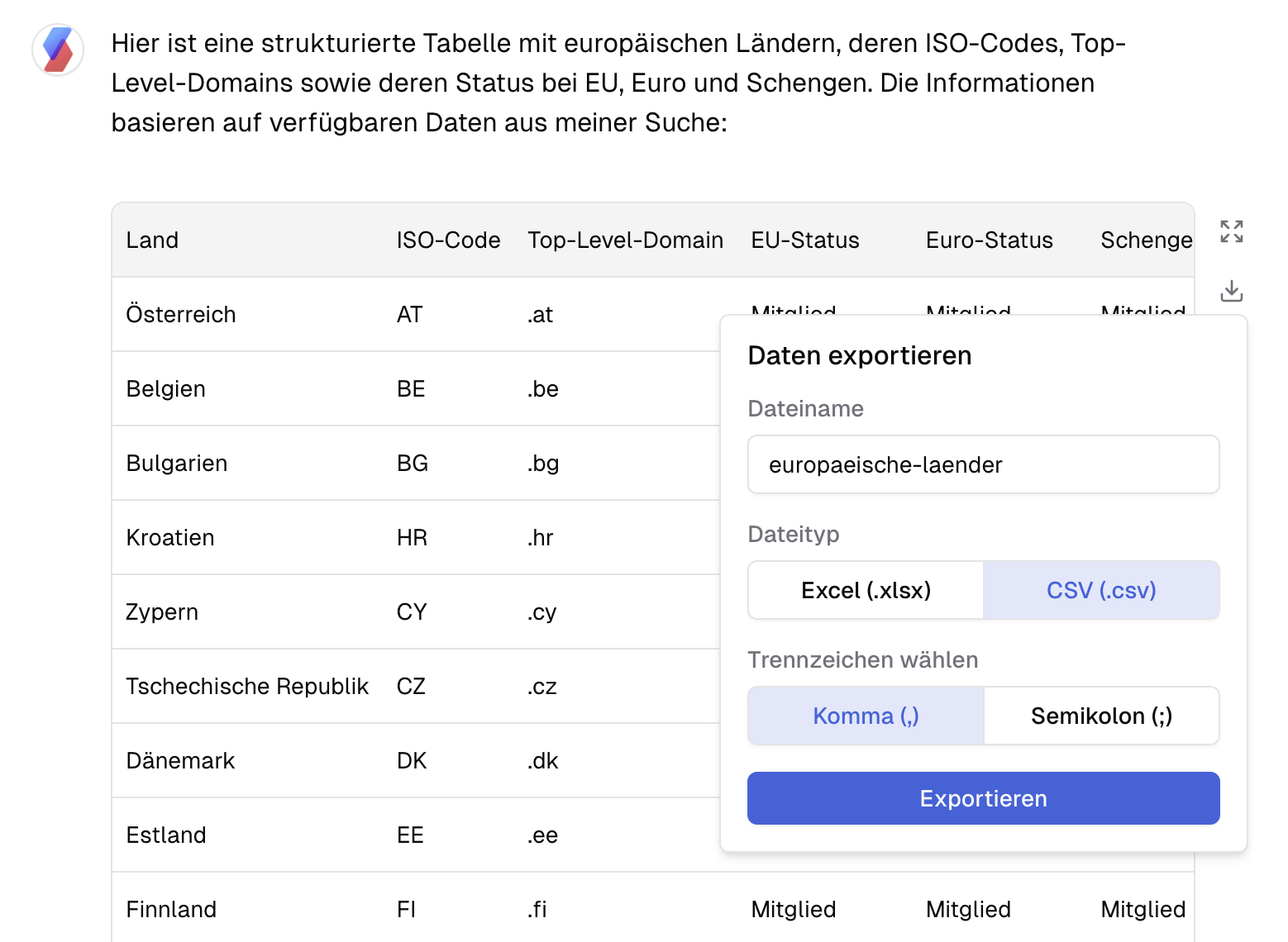Select CSV (.csv) file type
The height and width of the screenshot is (942, 1288).
[x=1101, y=590]
